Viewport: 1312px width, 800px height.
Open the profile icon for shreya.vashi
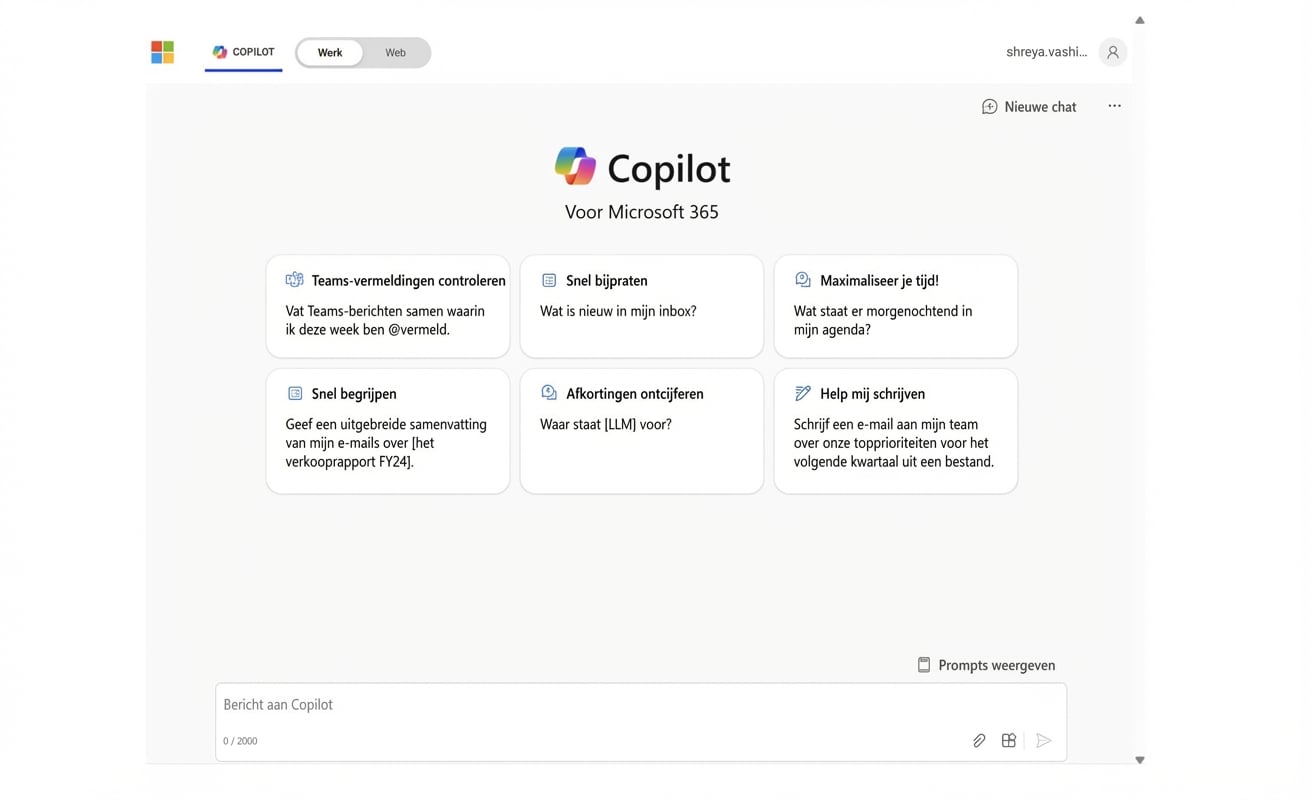[1112, 51]
